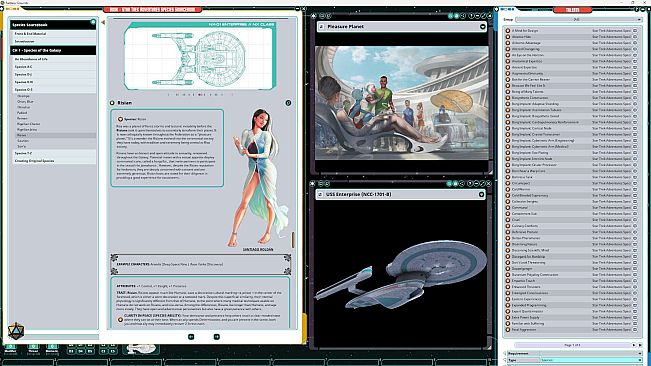Screen dimensions: 651x366
Task: Open the Group dropdown in Talents panel
Action: click(578, 20)
